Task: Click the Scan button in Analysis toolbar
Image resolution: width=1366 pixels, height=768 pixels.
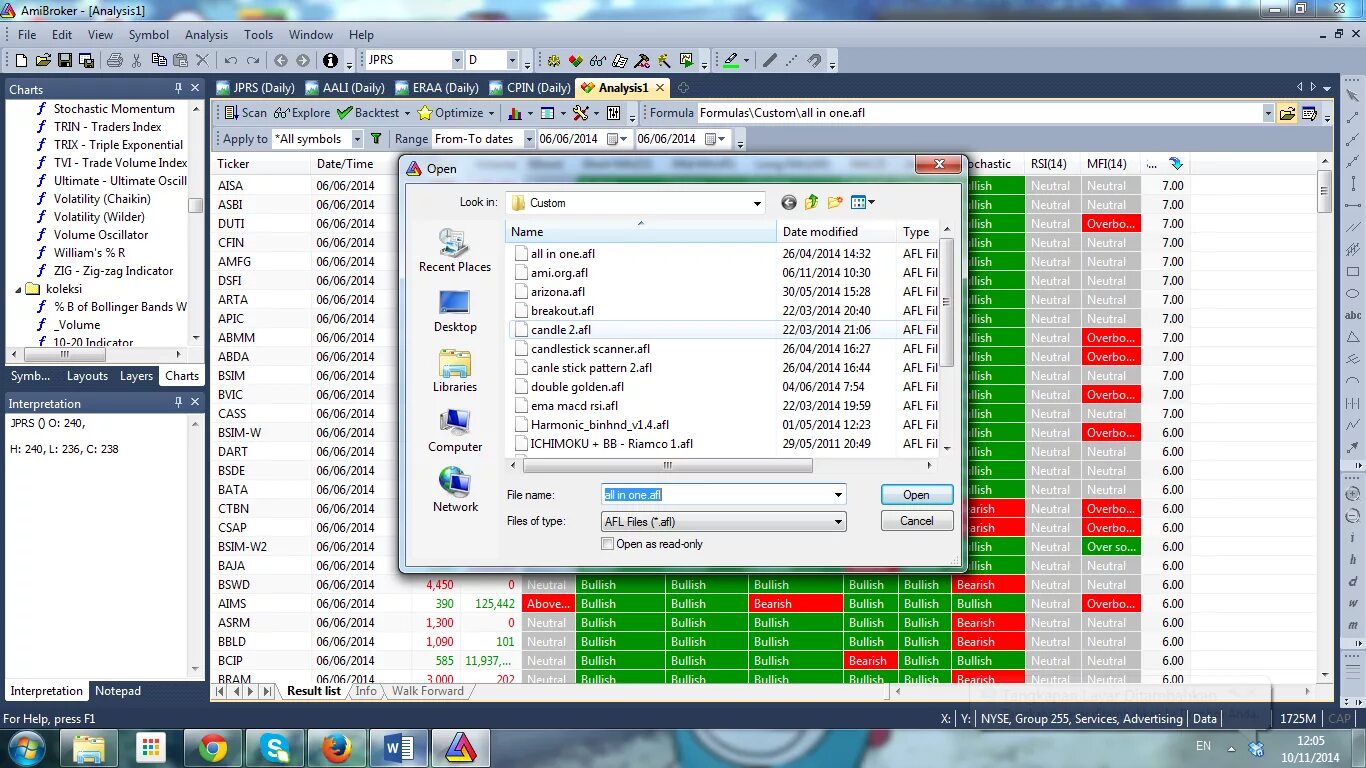Action: click(x=245, y=113)
